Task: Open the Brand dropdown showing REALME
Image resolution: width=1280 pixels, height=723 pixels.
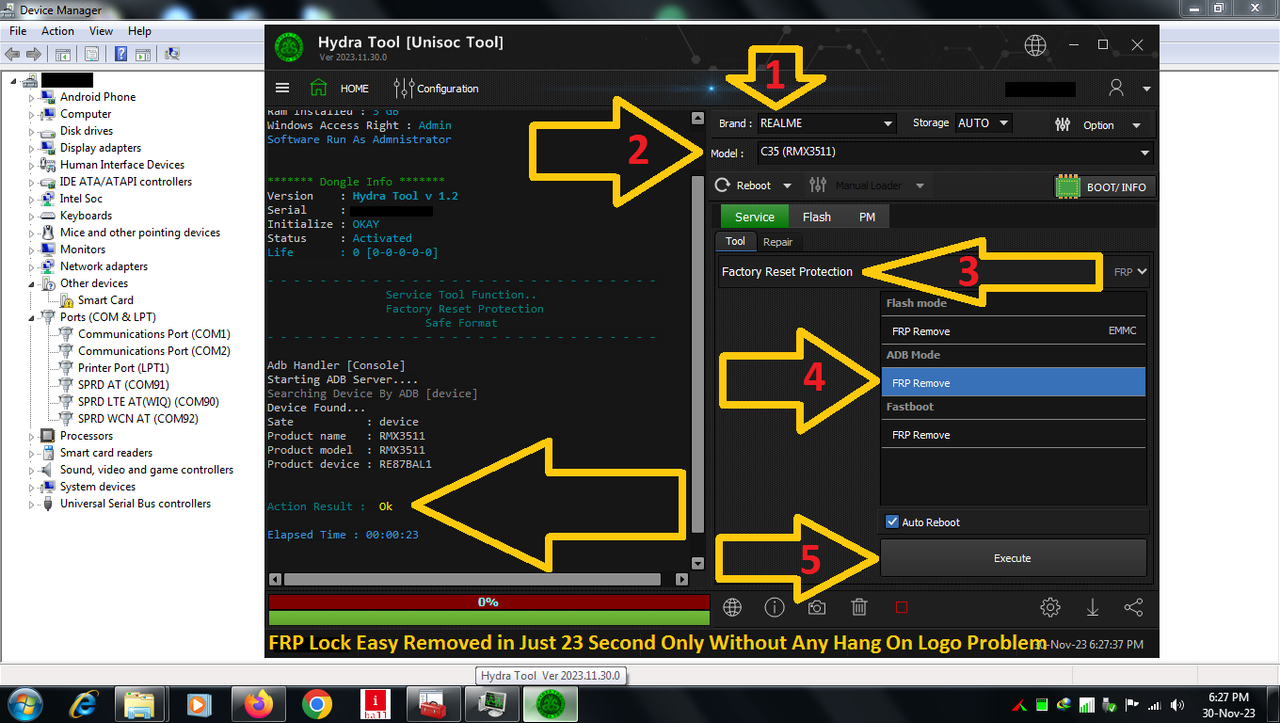Action: (825, 124)
